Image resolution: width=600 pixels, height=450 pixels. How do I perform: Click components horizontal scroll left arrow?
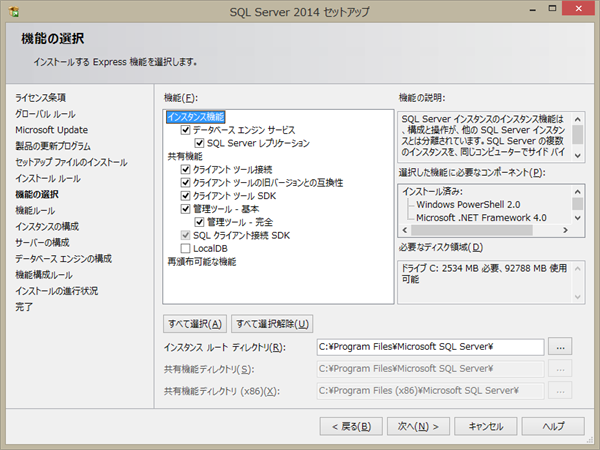tap(405, 230)
